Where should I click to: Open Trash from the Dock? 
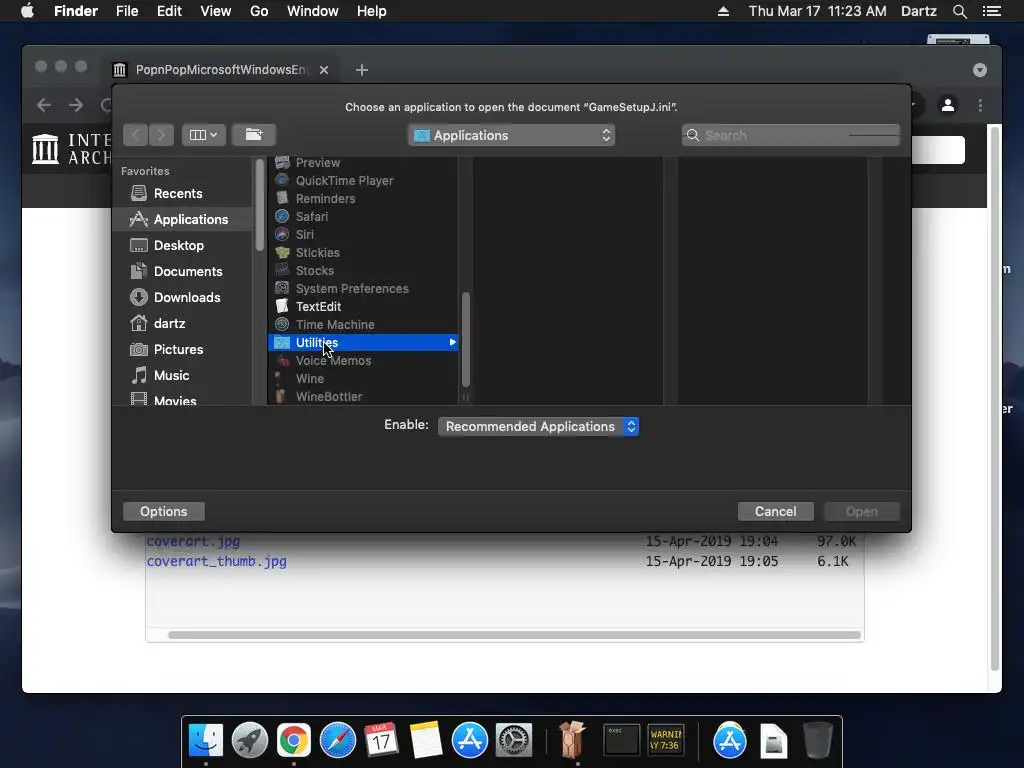817,741
